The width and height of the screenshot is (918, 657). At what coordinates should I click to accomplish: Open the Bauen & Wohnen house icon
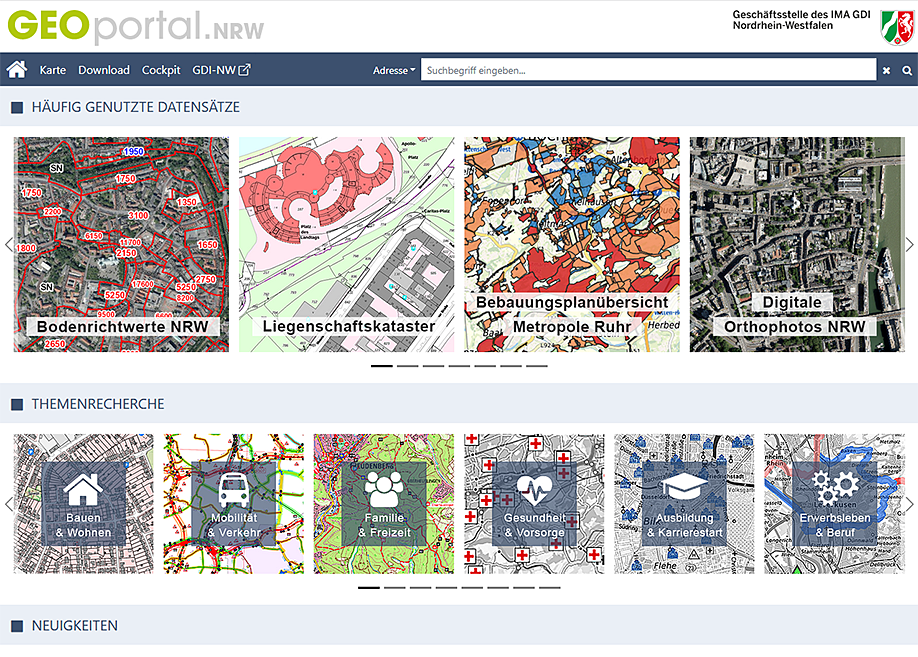[83, 490]
